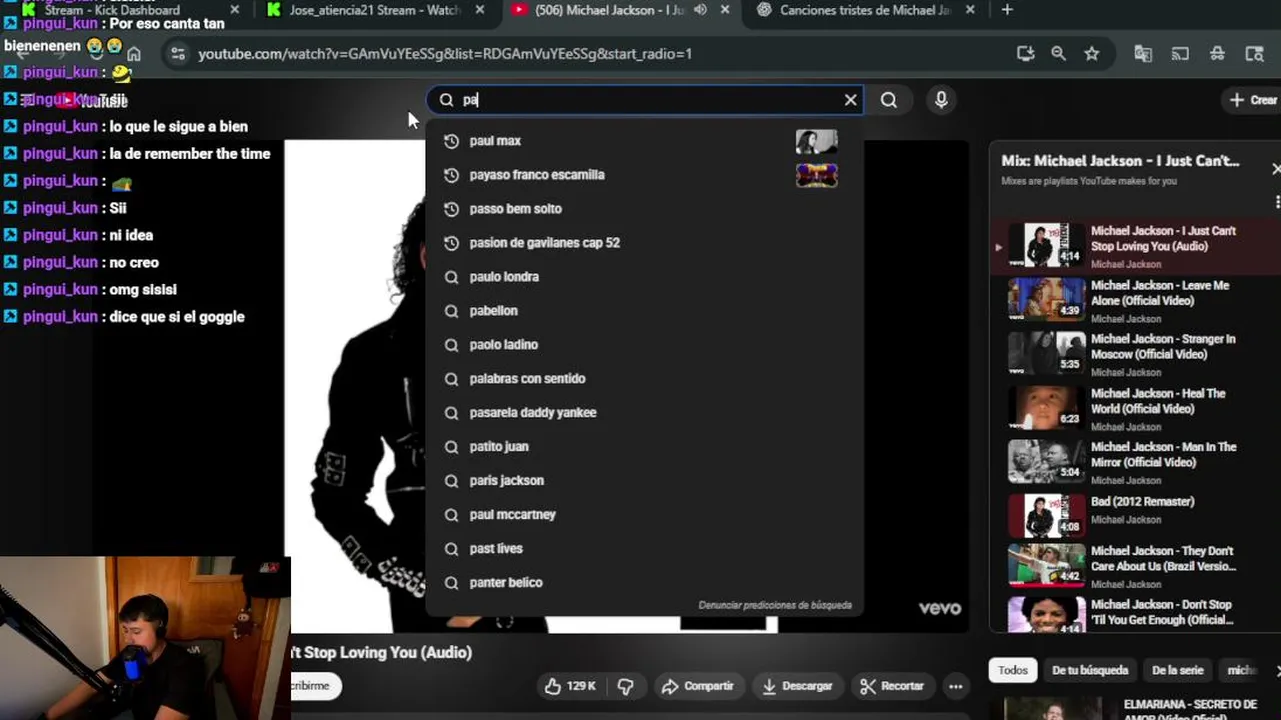
Task: Select the "Todos" filter chip
Action: [x=1012, y=671]
